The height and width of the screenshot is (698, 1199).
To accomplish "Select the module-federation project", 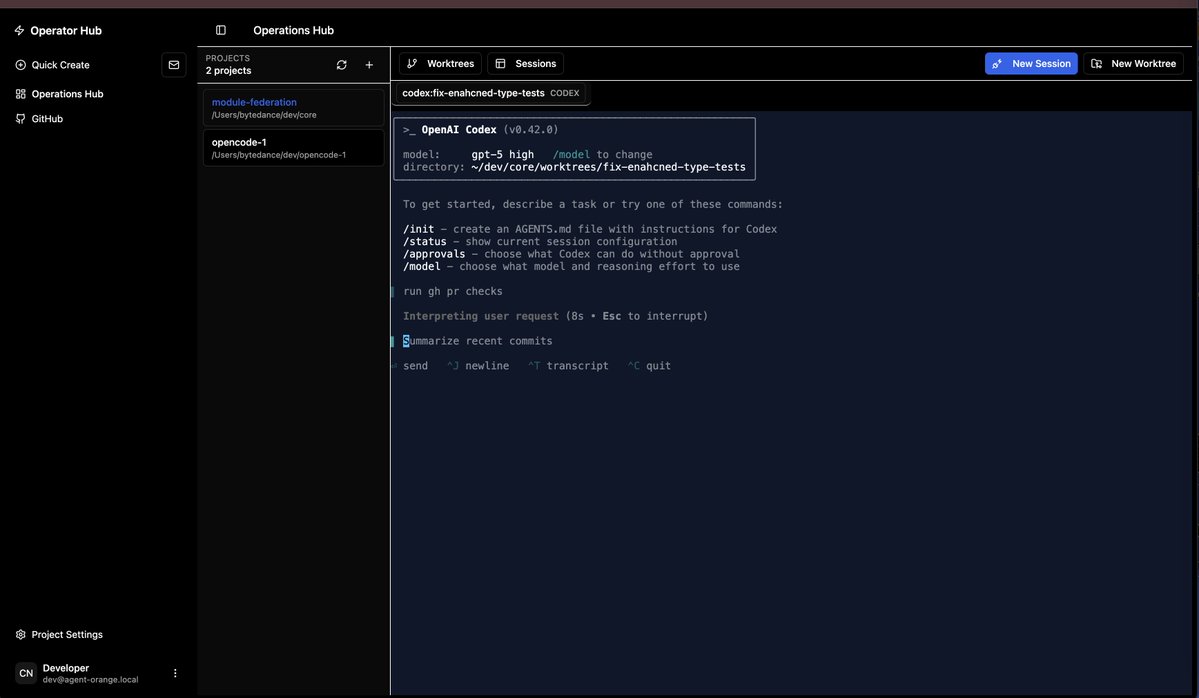I will pos(294,108).
